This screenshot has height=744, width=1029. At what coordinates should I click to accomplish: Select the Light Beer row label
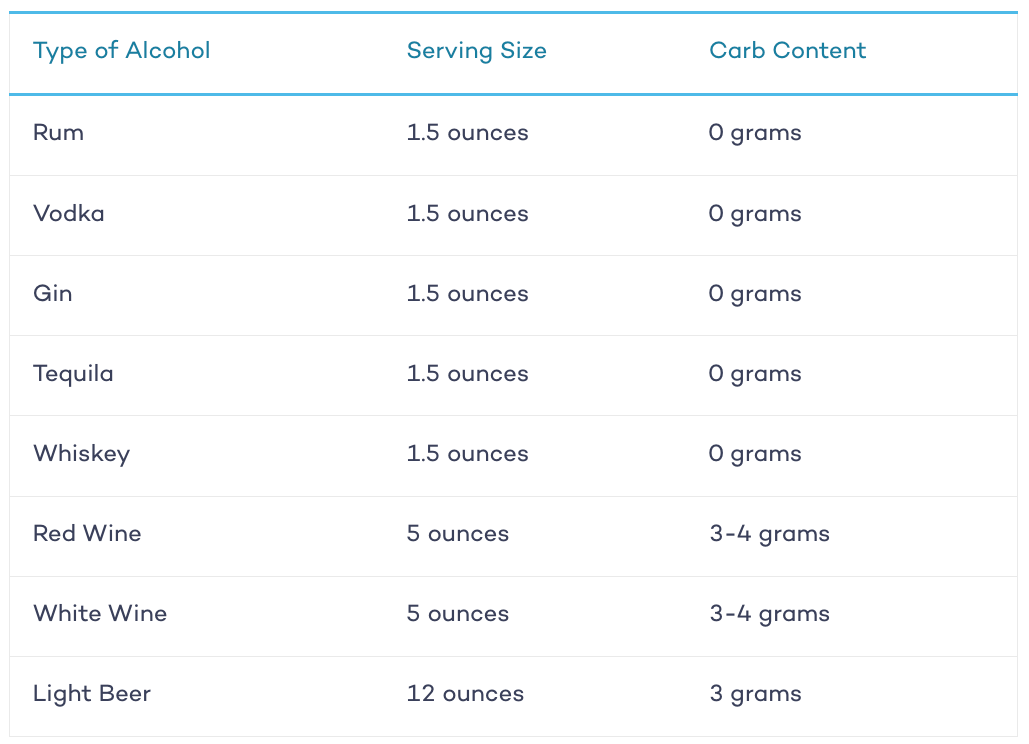(92, 694)
